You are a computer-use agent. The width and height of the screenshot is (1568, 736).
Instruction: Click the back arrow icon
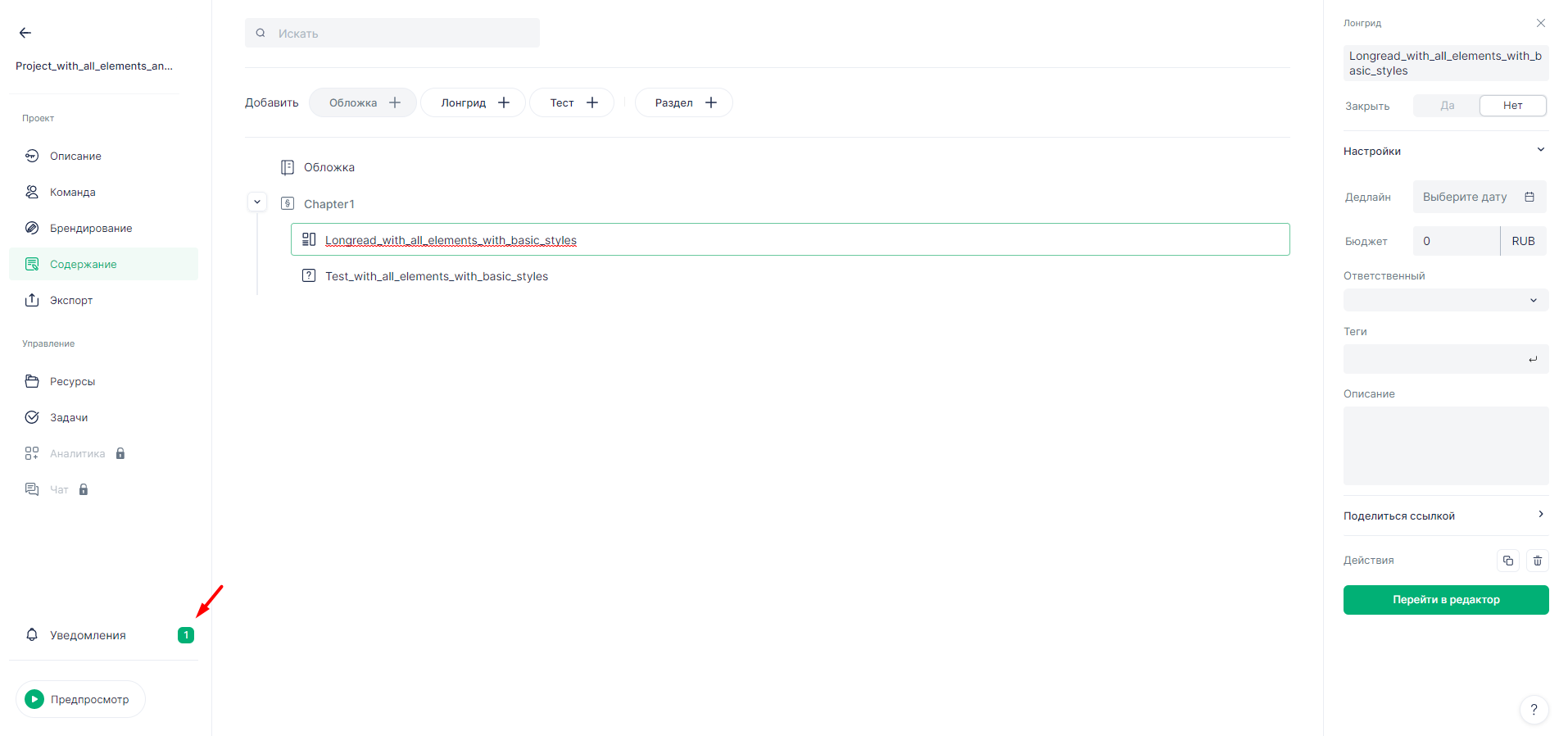(x=25, y=33)
